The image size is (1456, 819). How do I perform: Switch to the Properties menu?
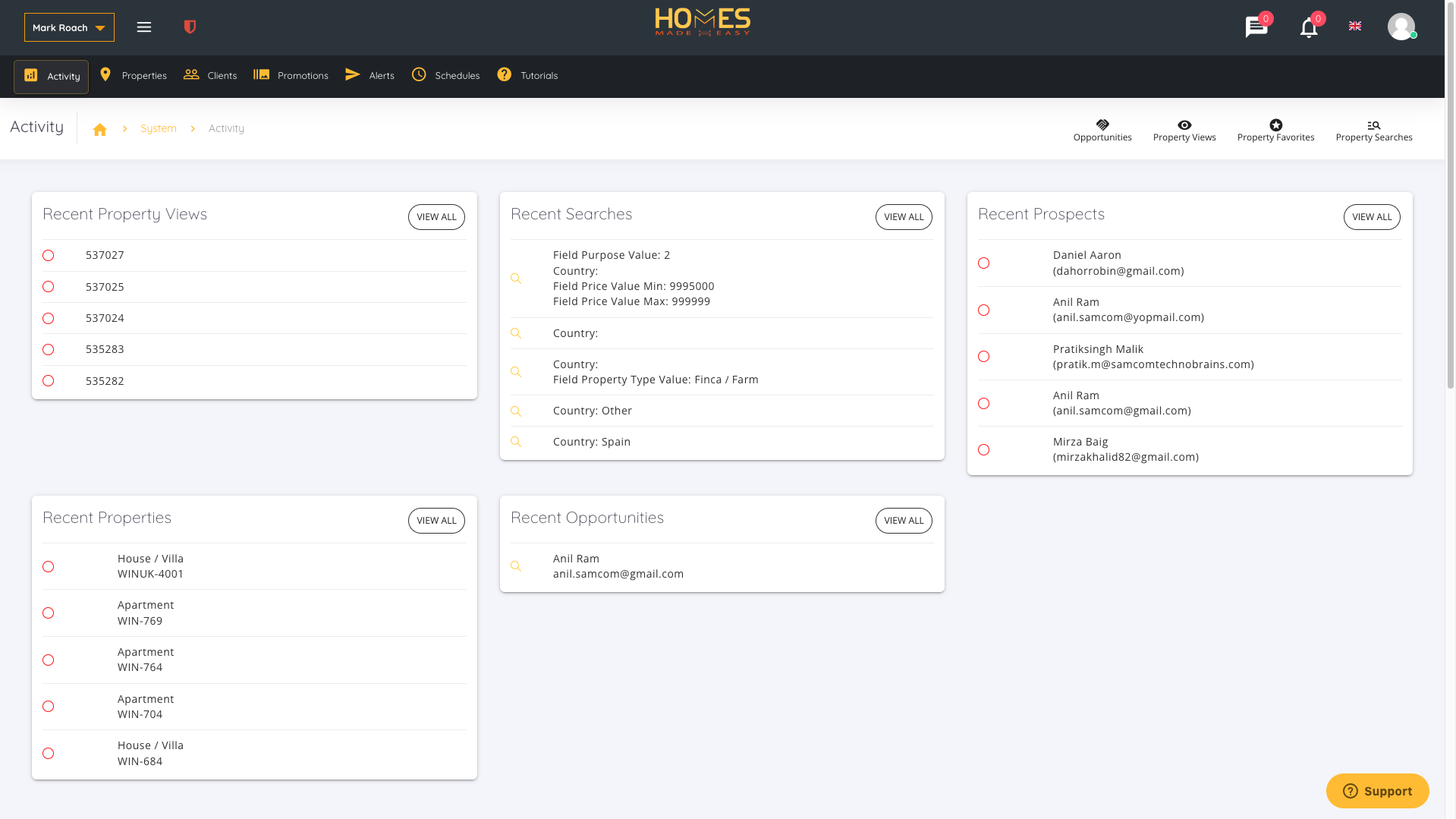pos(133,75)
